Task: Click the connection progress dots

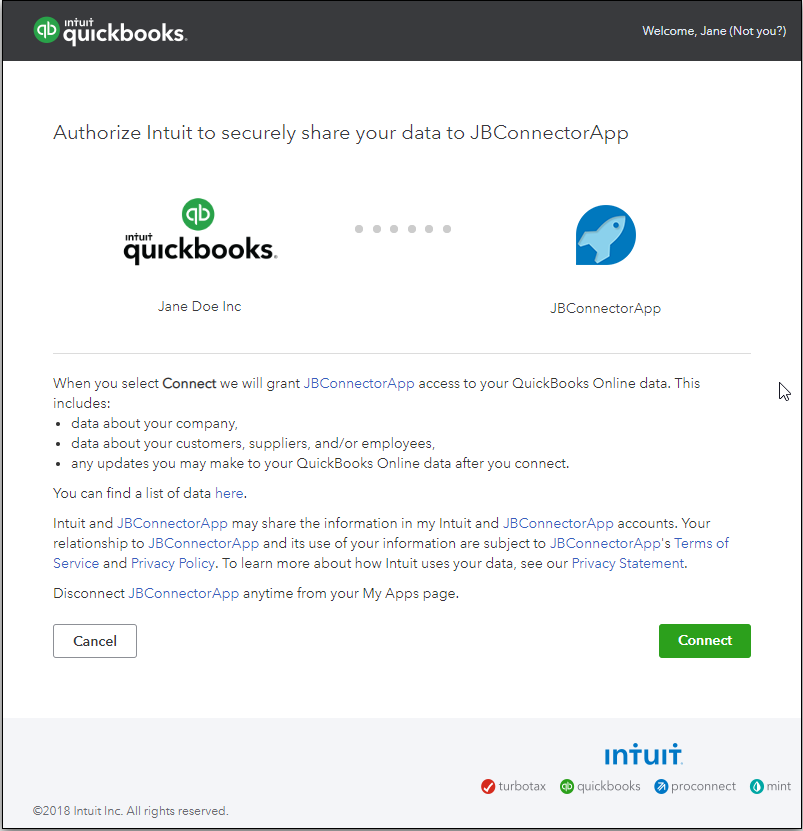Action: (x=403, y=229)
